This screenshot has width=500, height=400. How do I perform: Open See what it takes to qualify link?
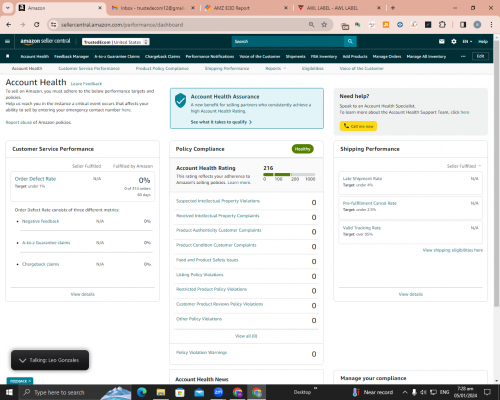click(x=221, y=122)
